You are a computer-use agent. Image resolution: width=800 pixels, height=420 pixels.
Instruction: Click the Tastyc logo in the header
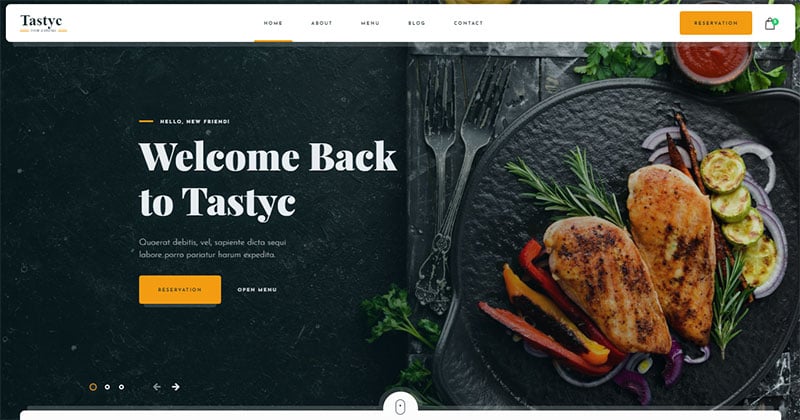point(43,23)
